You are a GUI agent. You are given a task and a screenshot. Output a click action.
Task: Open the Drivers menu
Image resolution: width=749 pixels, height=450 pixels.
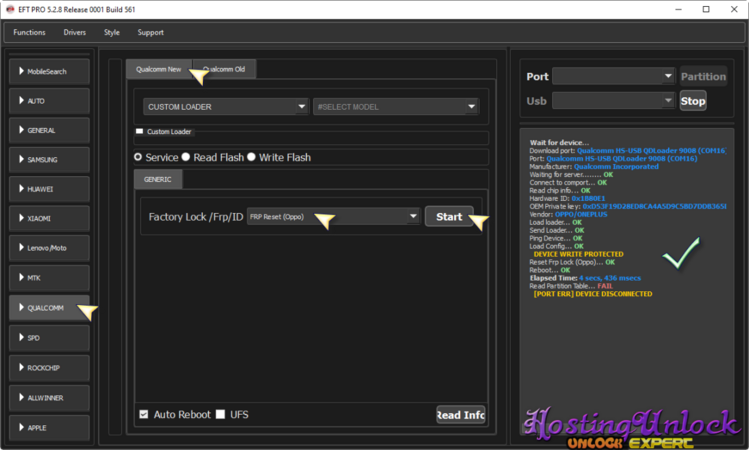(x=75, y=32)
